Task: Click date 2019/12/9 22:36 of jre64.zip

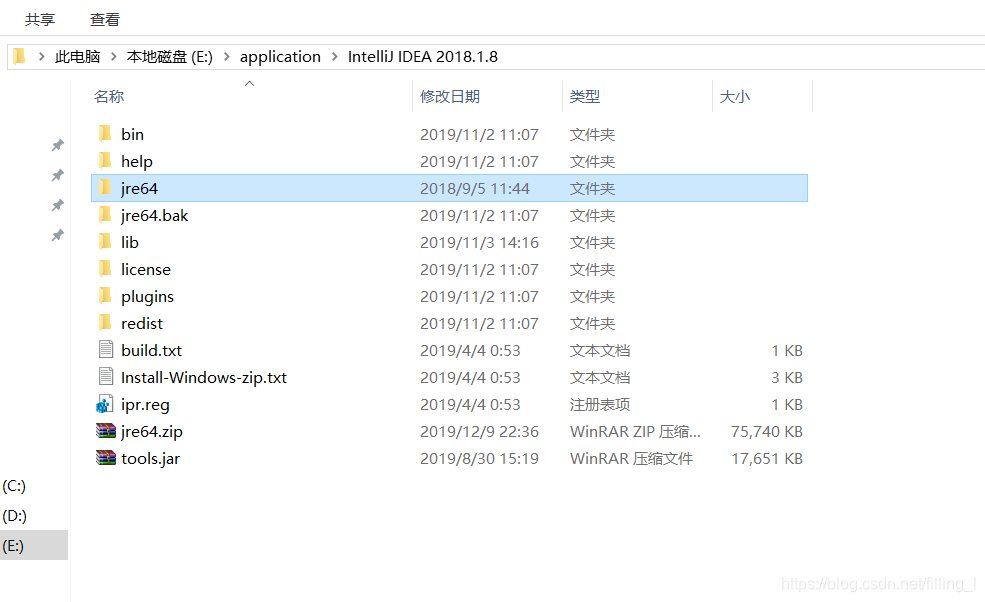Action: click(x=479, y=432)
